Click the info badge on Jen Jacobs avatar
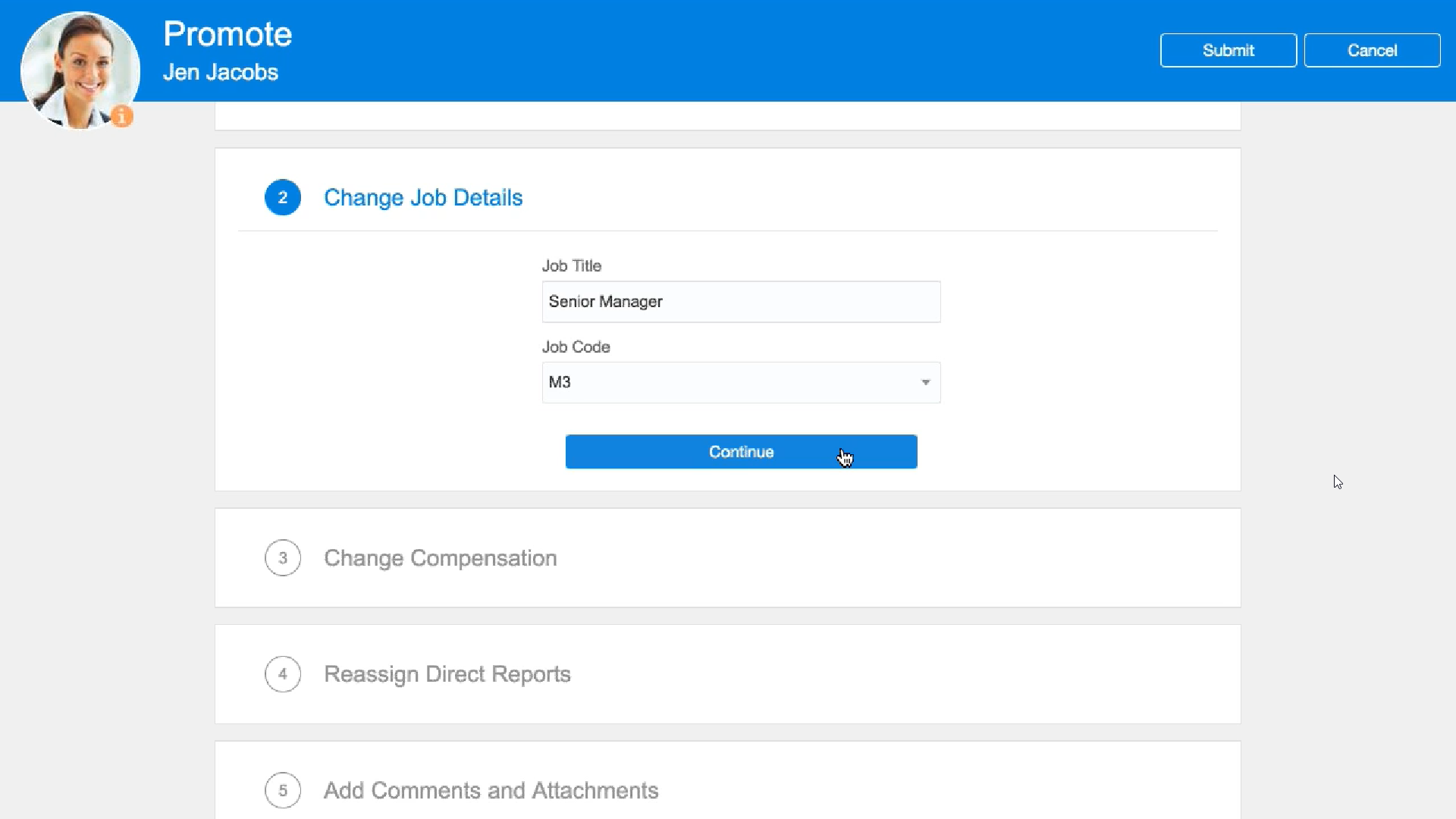Screen dimensions: 1456x819 point(121,116)
